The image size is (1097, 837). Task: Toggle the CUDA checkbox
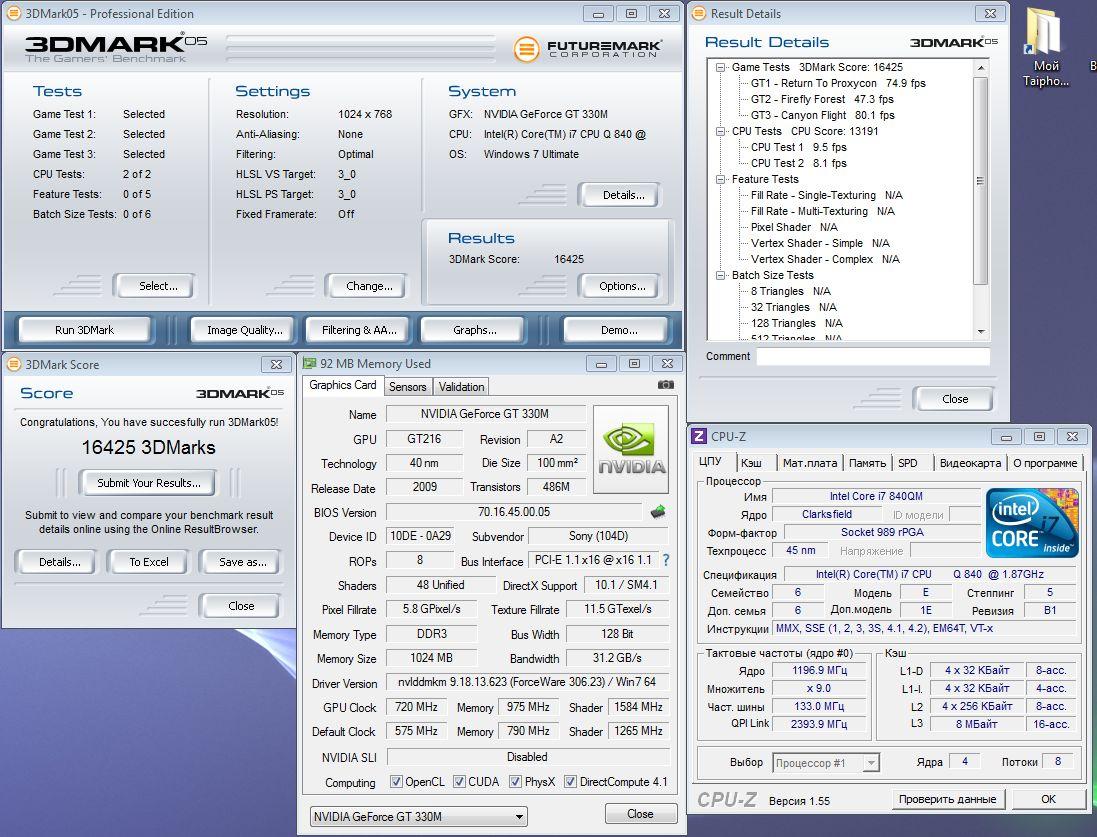[x=459, y=781]
